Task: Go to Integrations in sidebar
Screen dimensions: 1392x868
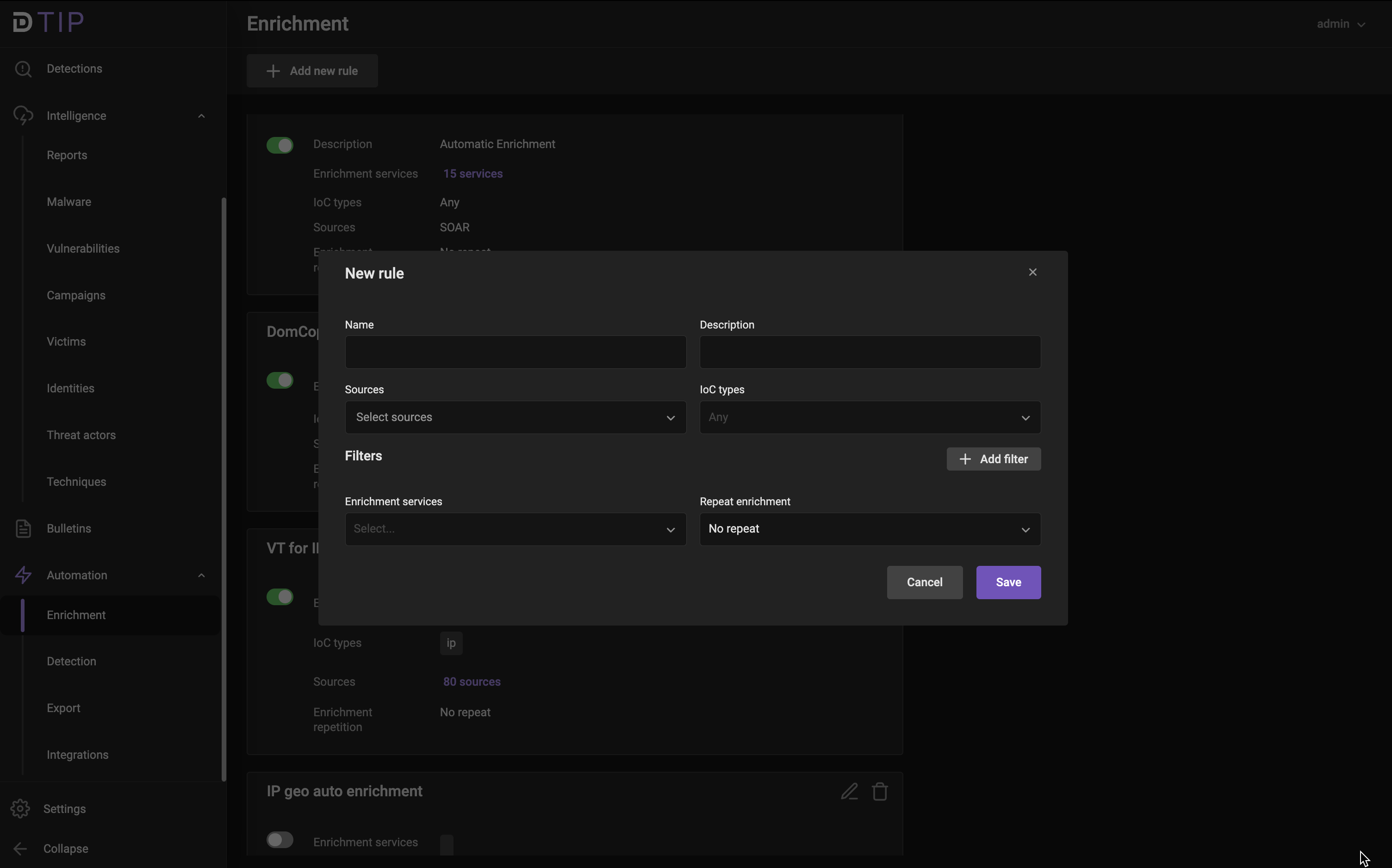Action: pyautogui.click(x=77, y=755)
